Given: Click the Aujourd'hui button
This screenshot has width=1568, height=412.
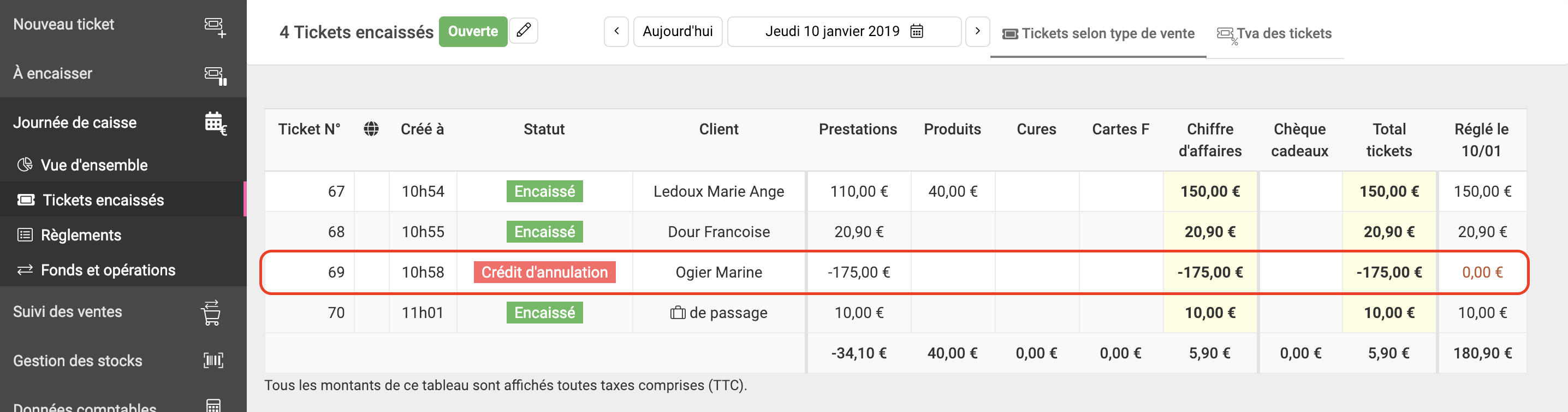Looking at the screenshot, I should pyautogui.click(x=678, y=31).
